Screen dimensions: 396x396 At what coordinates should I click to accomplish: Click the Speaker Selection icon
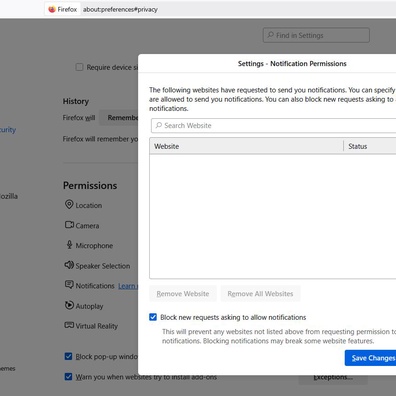(69, 265)
